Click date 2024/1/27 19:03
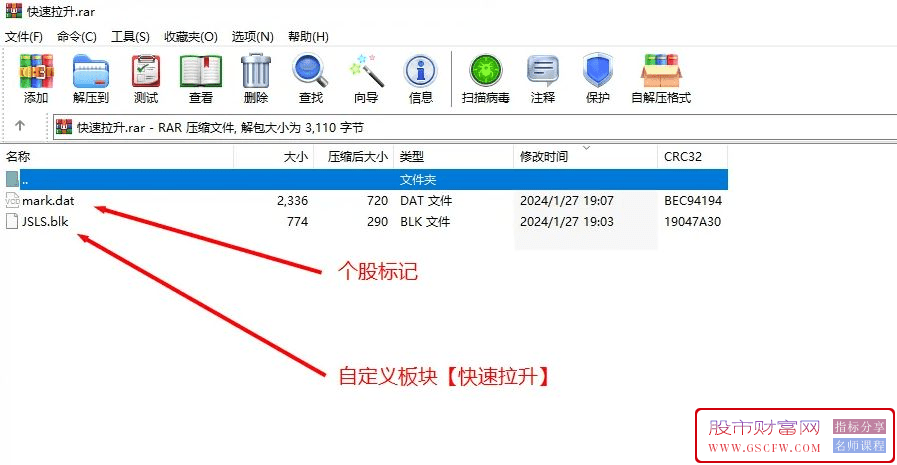Screen dimensions: 897x465 [x=567, y=221]
